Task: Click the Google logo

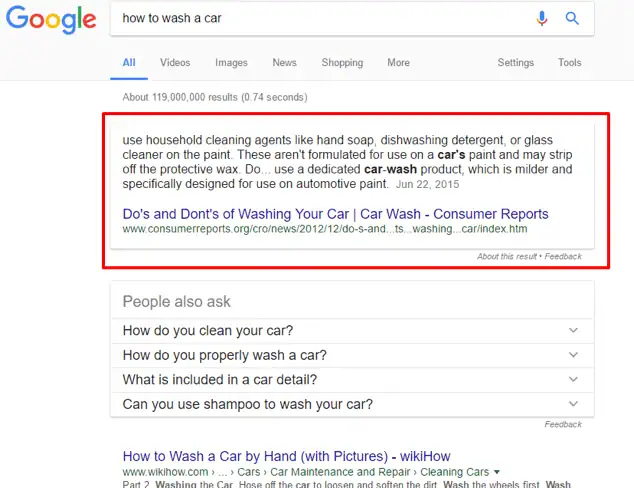Action: click(50, 19)
